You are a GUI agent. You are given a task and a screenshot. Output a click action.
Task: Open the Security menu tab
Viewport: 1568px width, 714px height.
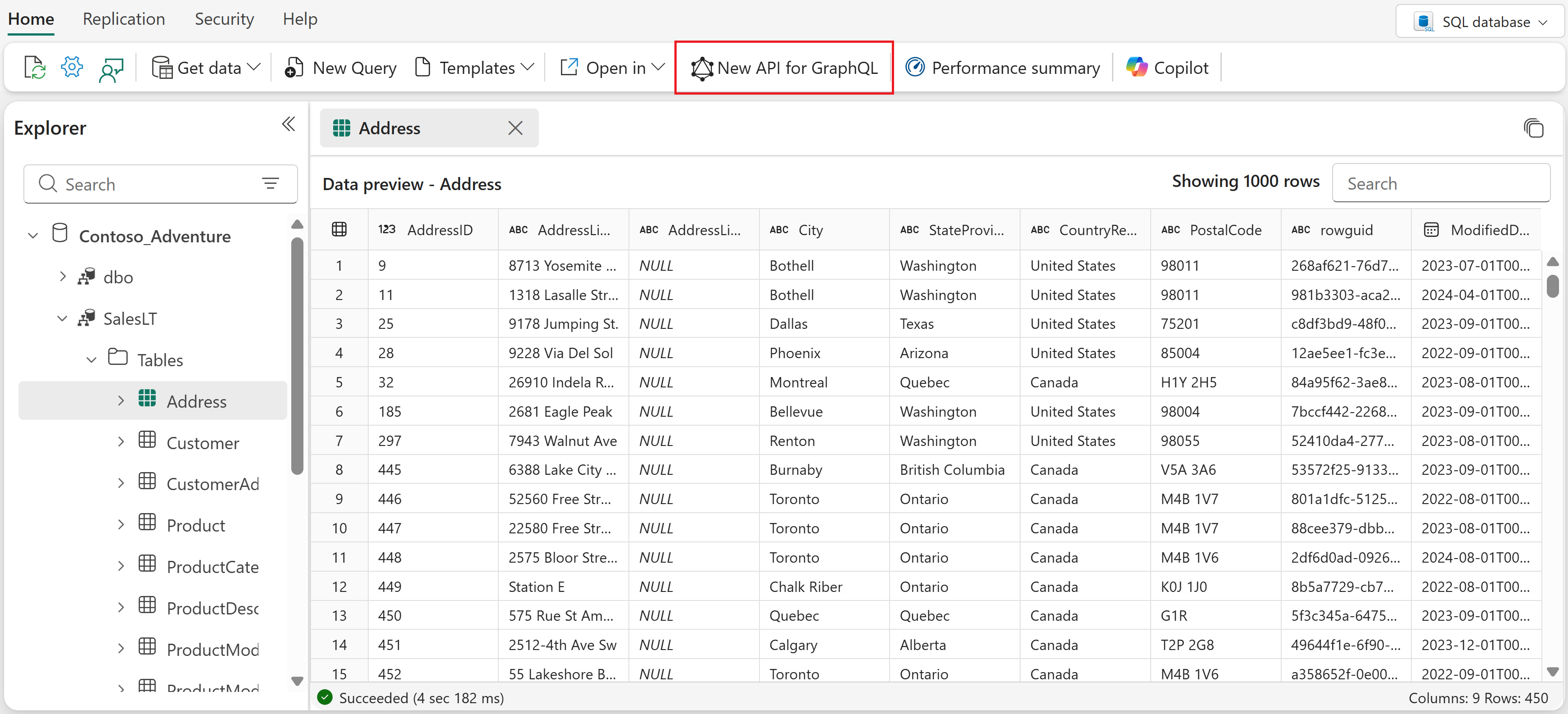coord(224,19)
